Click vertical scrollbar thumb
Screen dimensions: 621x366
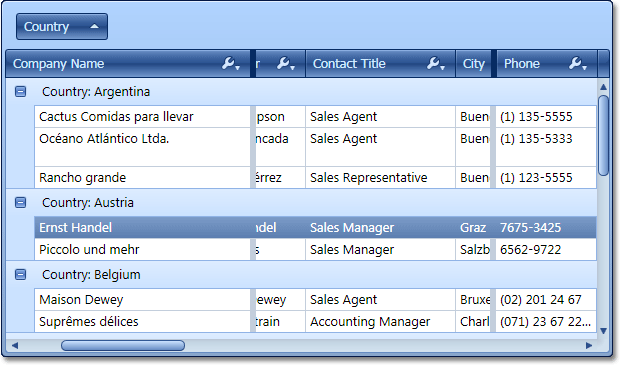(x=603, y=135)
